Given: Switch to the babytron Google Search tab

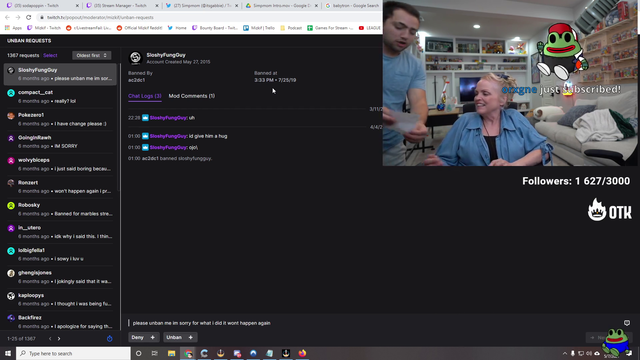Looking at the screenshot, I should [x=352, y=6].
